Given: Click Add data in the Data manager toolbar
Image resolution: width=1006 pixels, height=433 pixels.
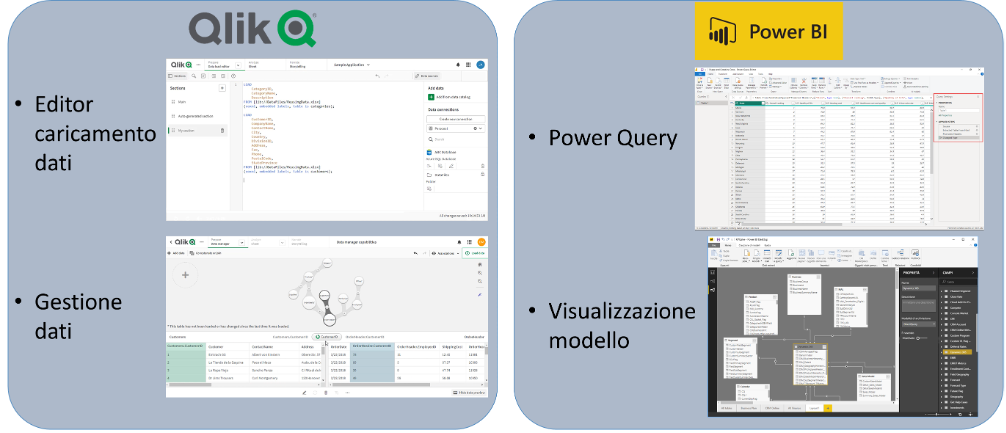Looking at the screenshot, I should point(176,253).
